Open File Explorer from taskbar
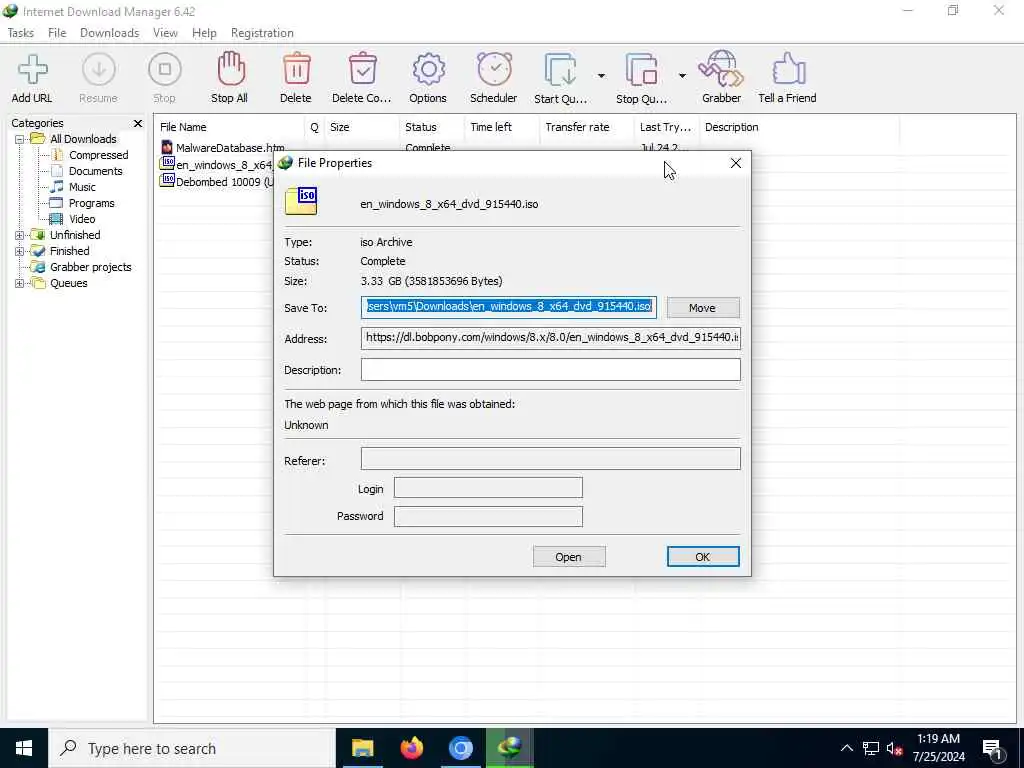Image resolution: width=1024 pixels, height=768 pixels. pos(362,748)
